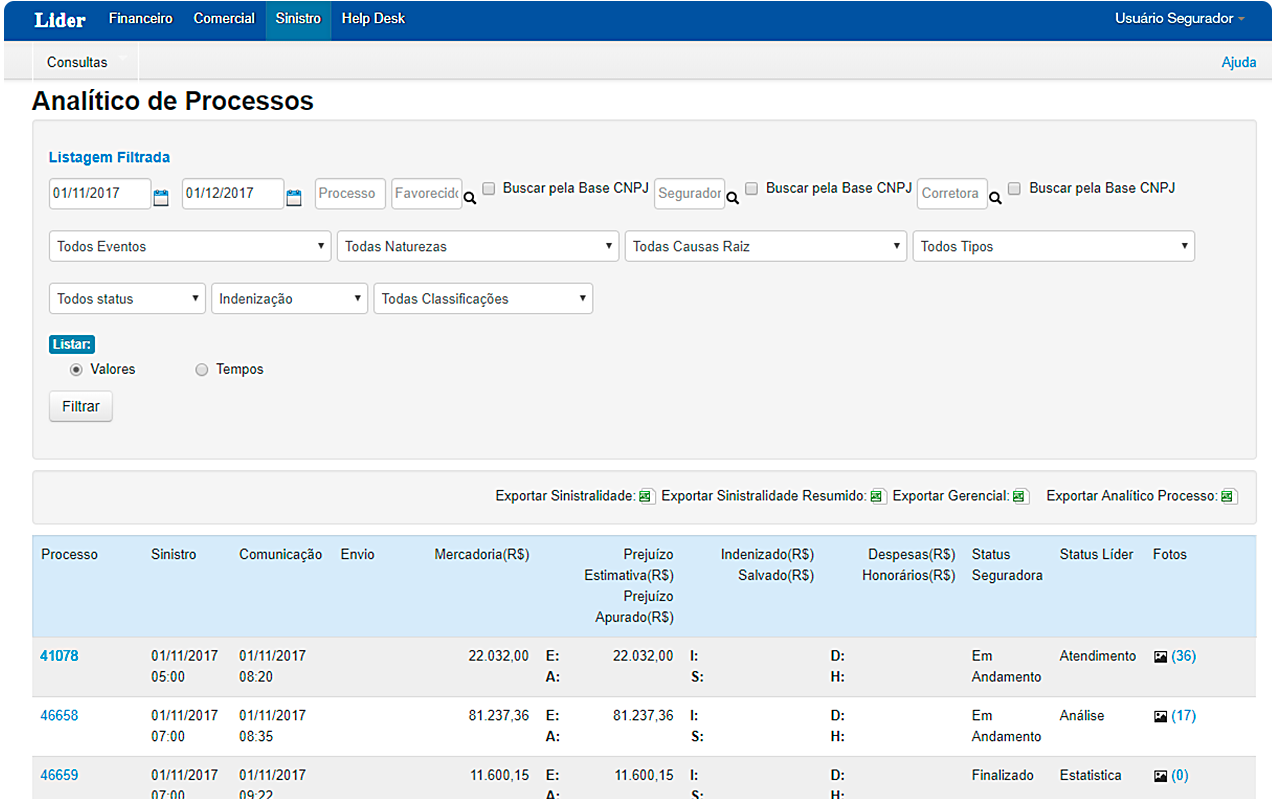This screenshot has width=1280, height=803.
Task: Select the Tempos radio option
Action: pyautogui.click(x=202, y=370)
